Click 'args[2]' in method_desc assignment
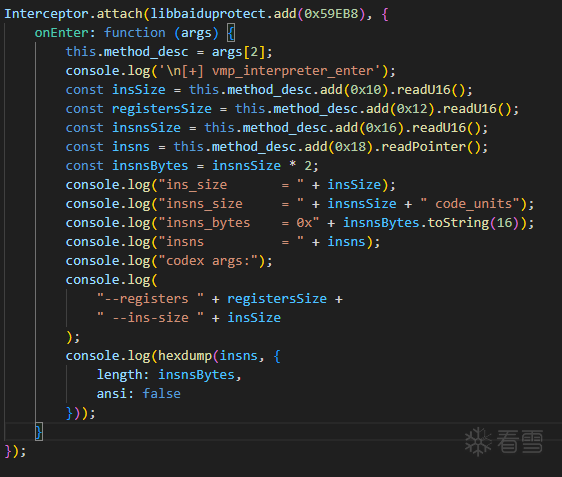This screenshot has width=562, height=477. (x=239, y=52)
